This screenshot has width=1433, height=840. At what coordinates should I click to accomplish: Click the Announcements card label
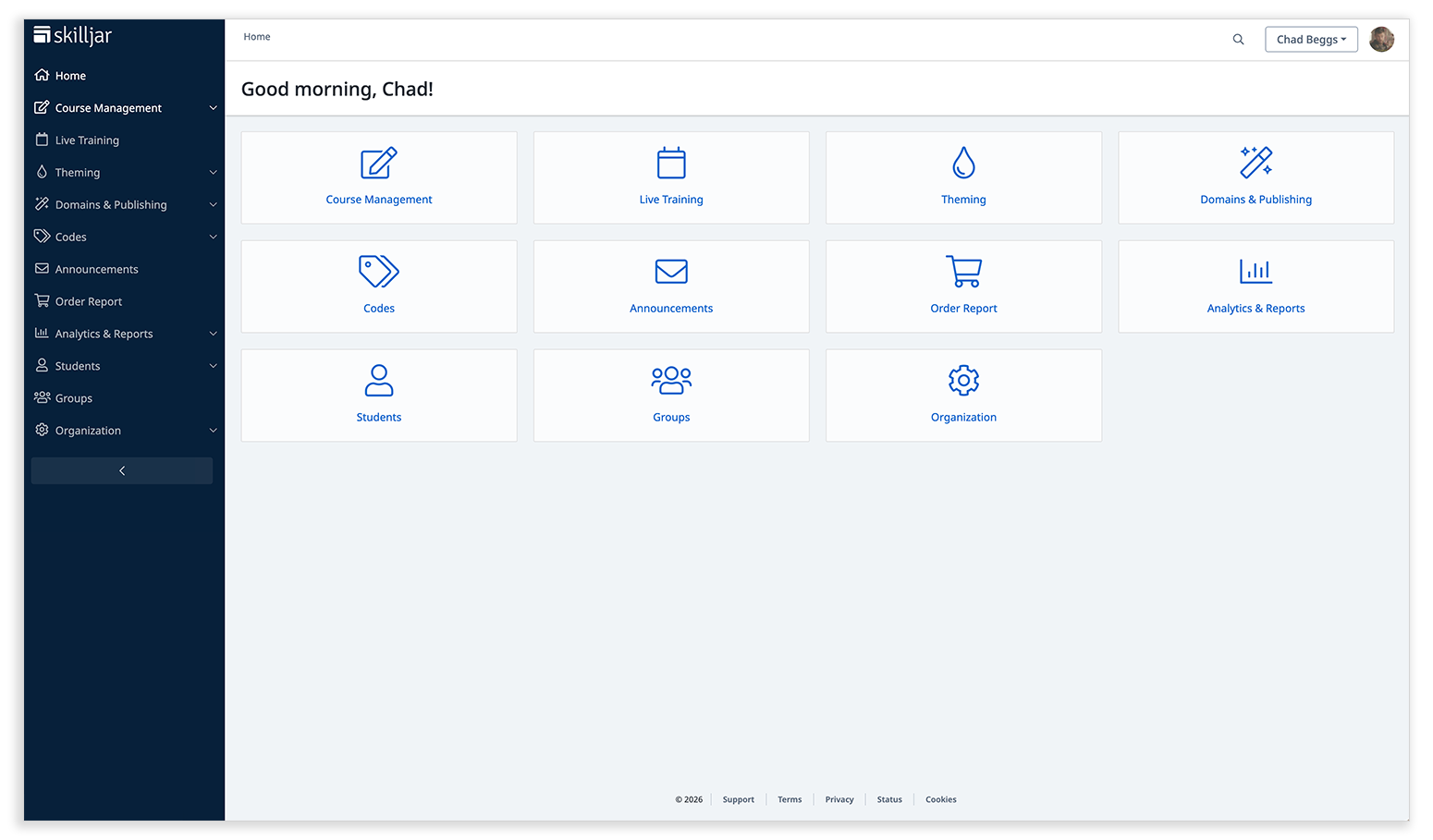click(671, 309)
